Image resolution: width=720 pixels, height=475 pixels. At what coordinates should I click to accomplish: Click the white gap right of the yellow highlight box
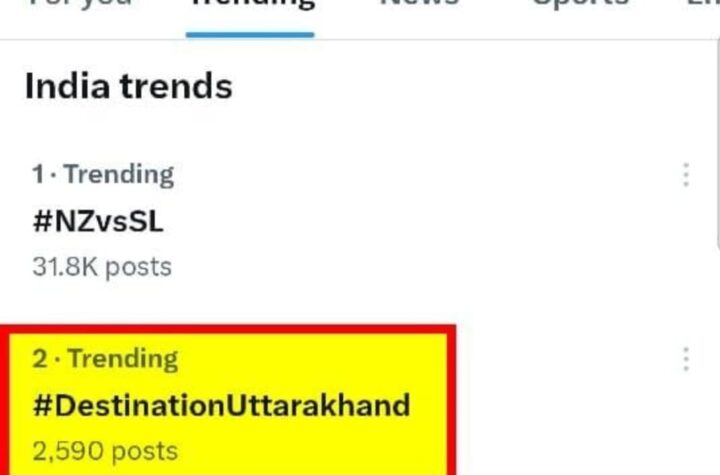click(x=560, y=410)
